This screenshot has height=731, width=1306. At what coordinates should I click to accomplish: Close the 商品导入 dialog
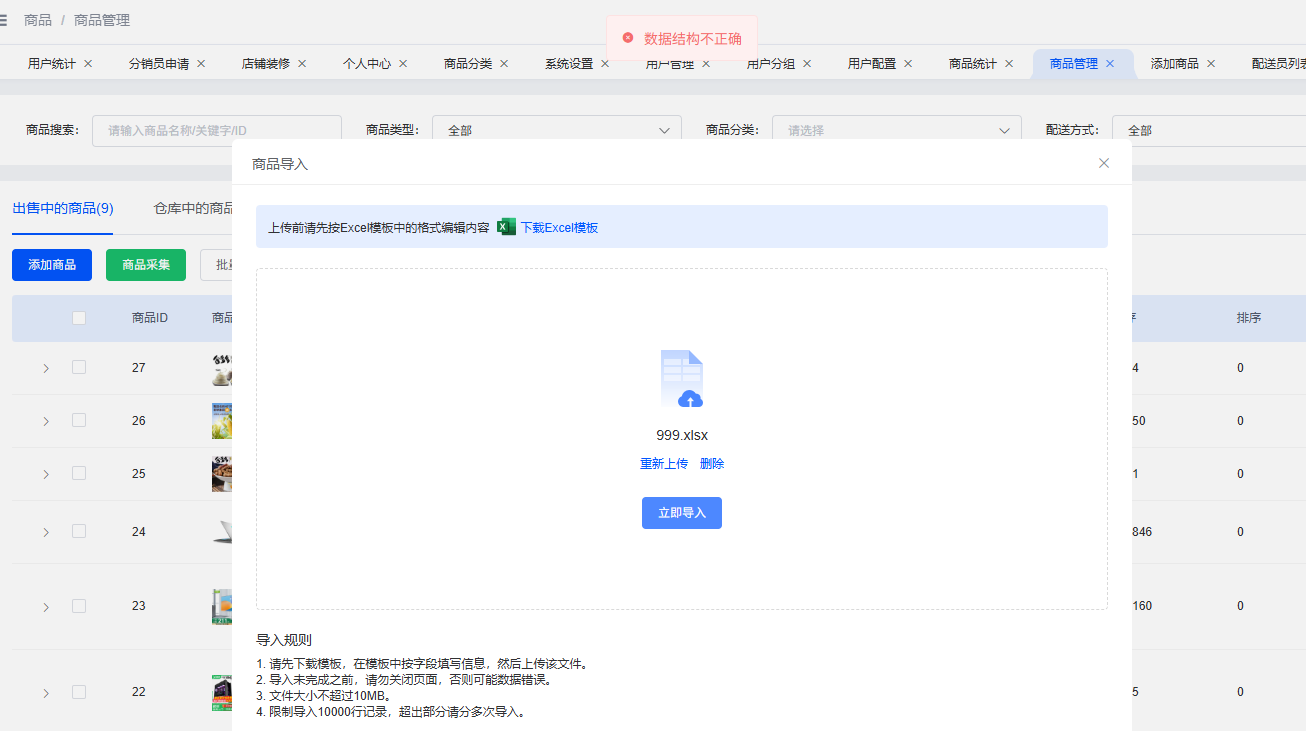point(1104,163)
